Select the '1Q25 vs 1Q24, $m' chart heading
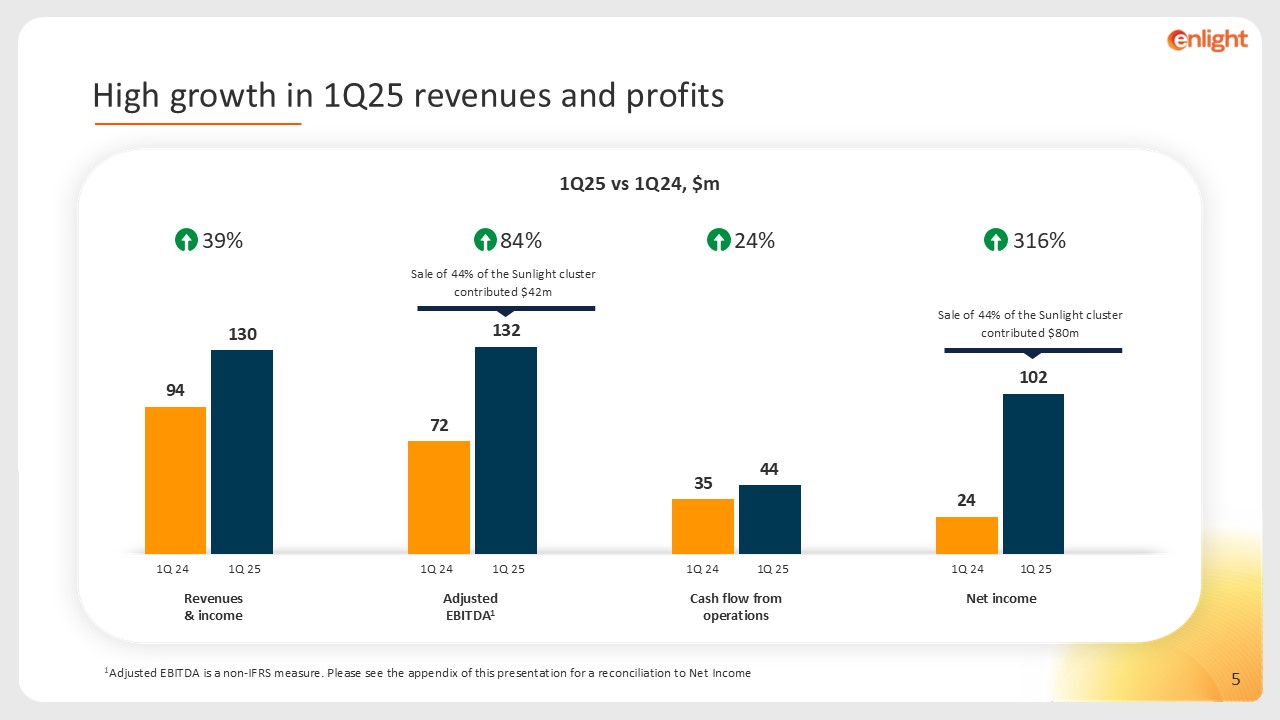This screenshot has height=720, width=1280. point(639,184)
